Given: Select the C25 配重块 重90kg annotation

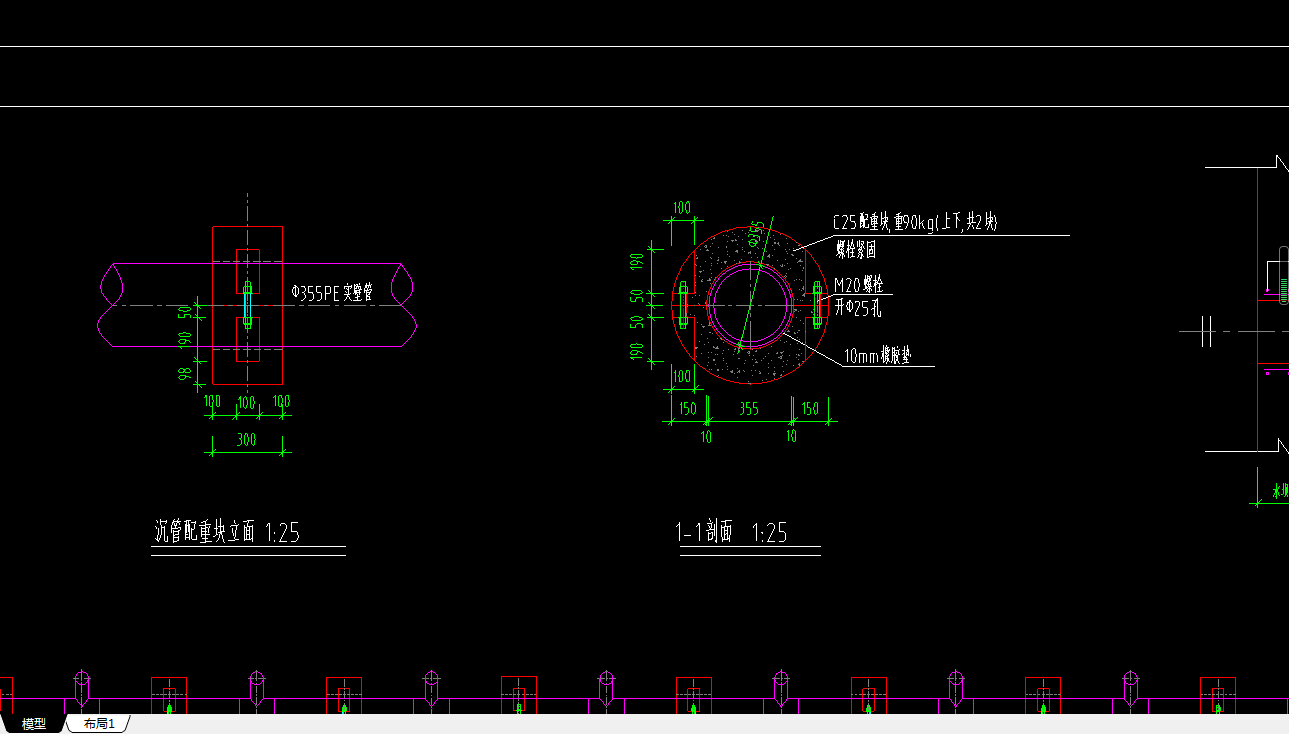Looking at the screenshot, I should pyautogui.click(x=915, y=223).
